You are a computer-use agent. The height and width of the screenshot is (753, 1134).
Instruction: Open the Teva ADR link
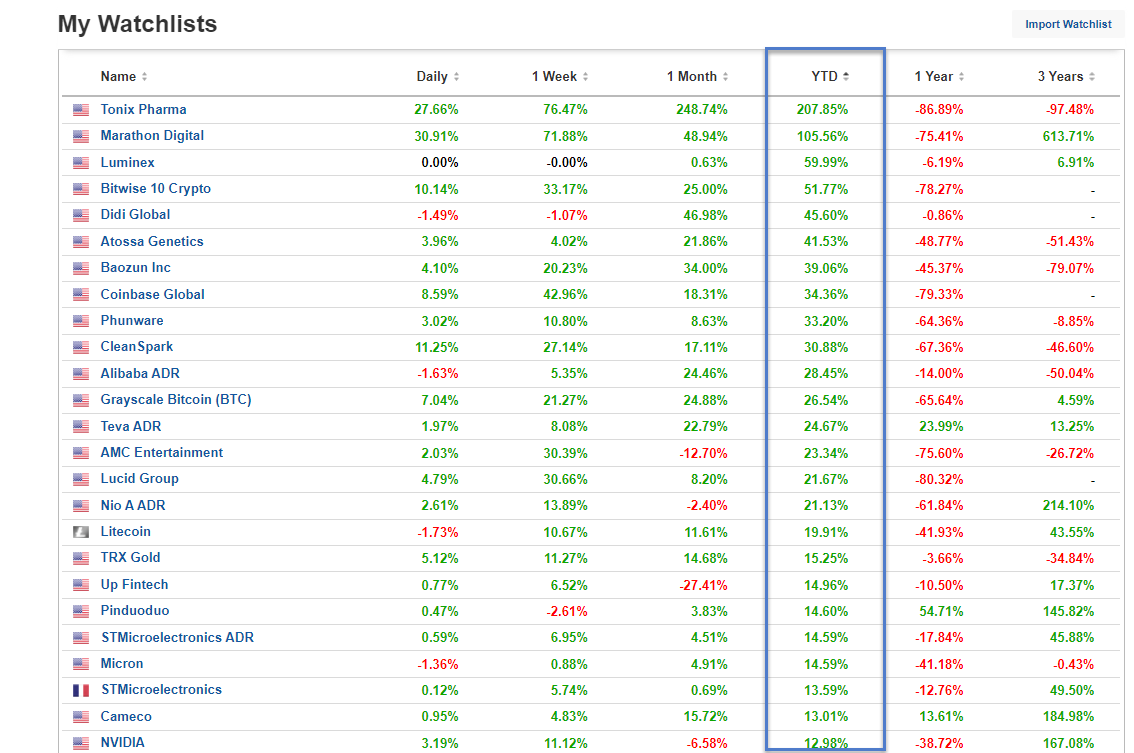[x=131, y=426]
